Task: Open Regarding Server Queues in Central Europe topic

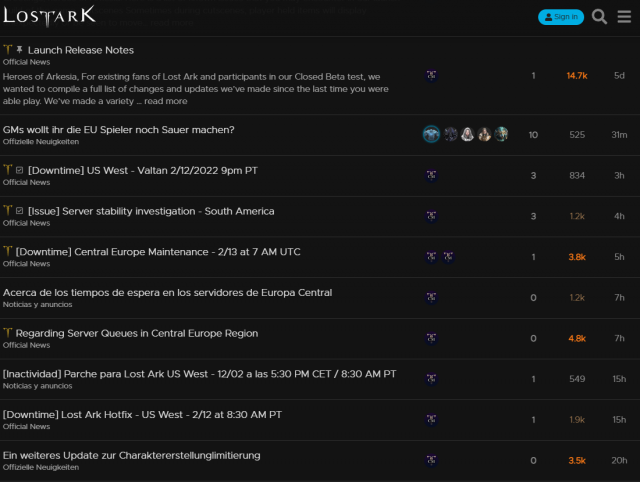Action: [x=136, y=333]
